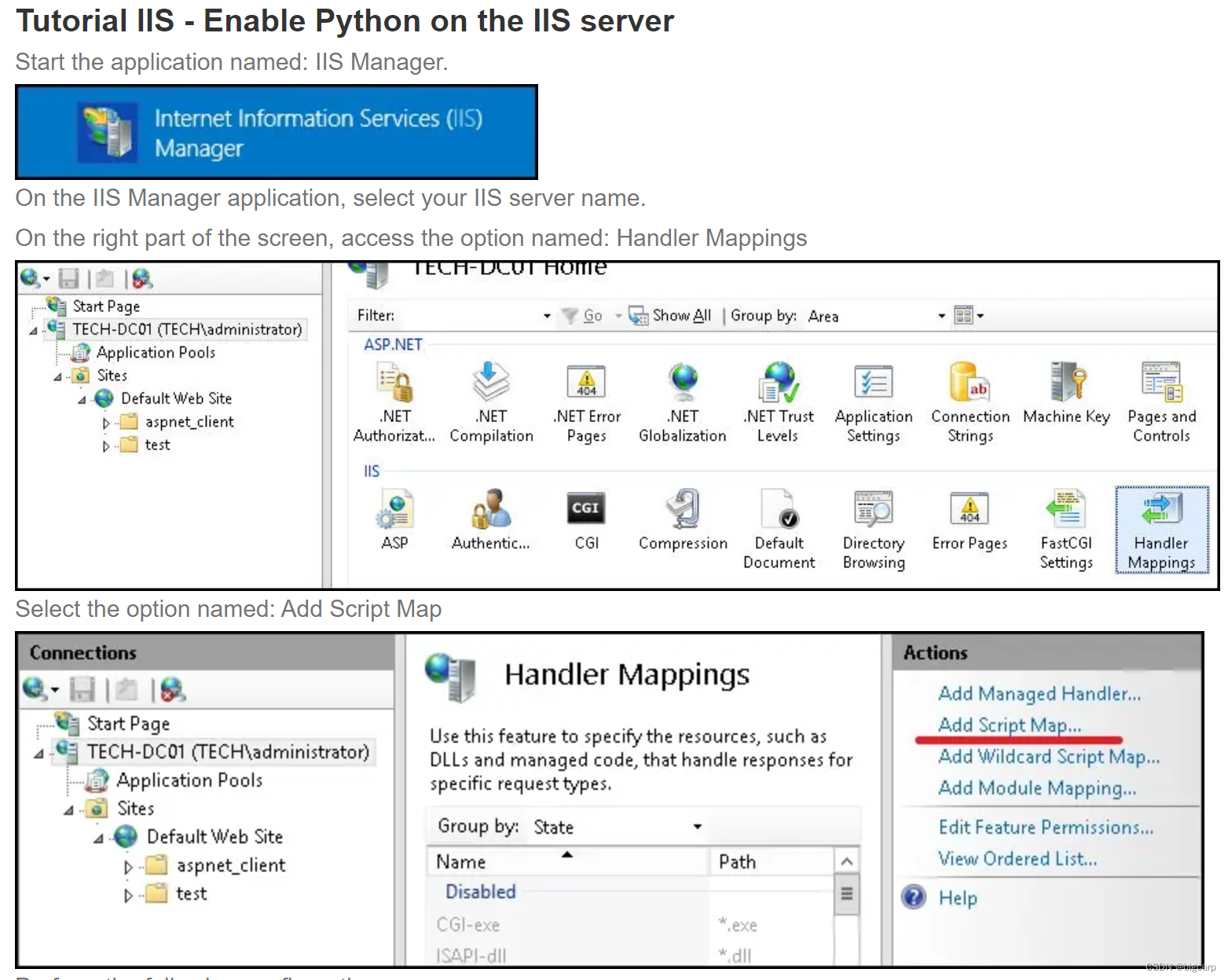The height and width of the screenshot is (980, 1228).
Task: Click remove connection icon in lower Connections toolbar
Action: [173, 689]
